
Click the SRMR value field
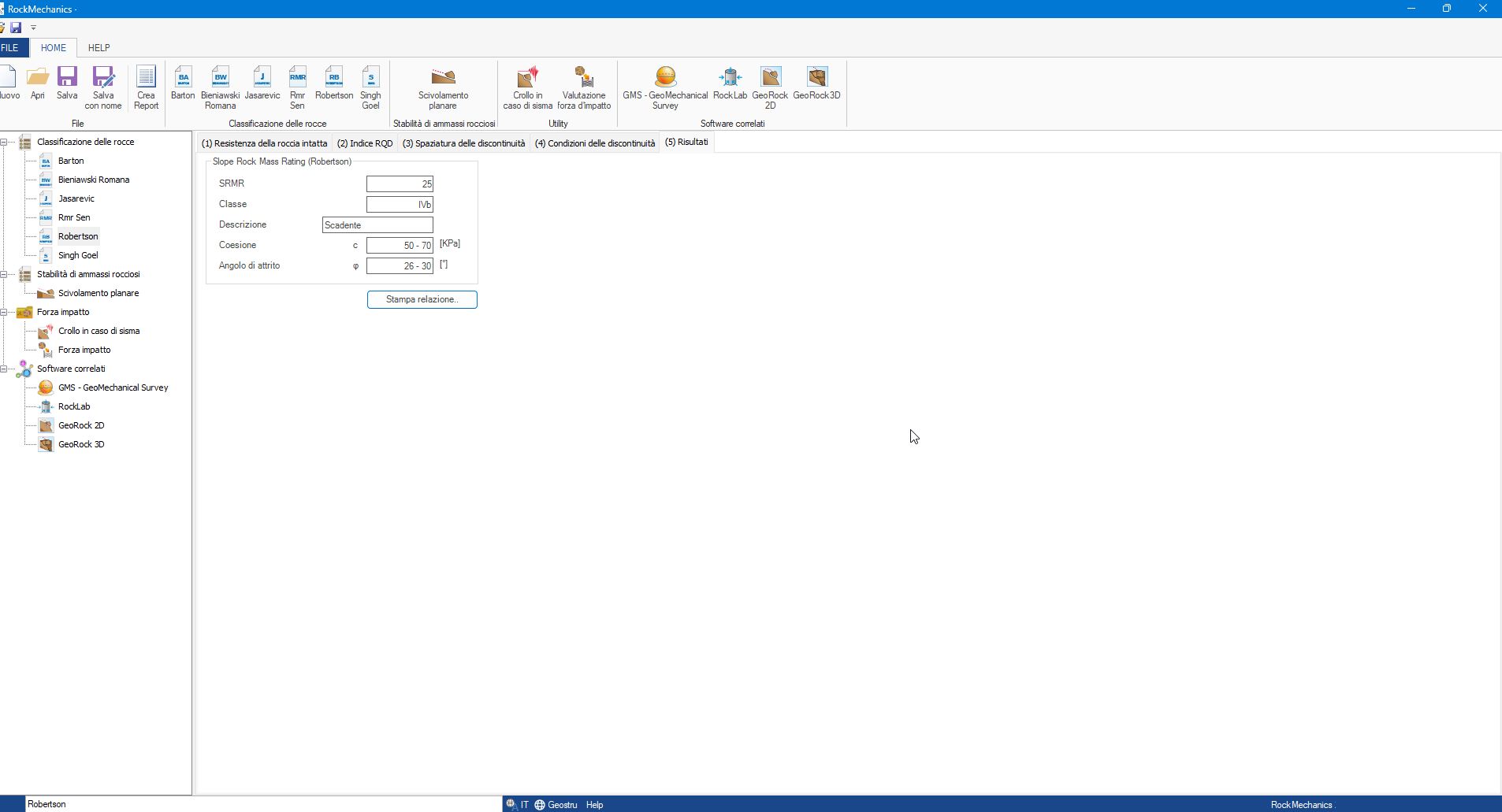coord(400,184)
